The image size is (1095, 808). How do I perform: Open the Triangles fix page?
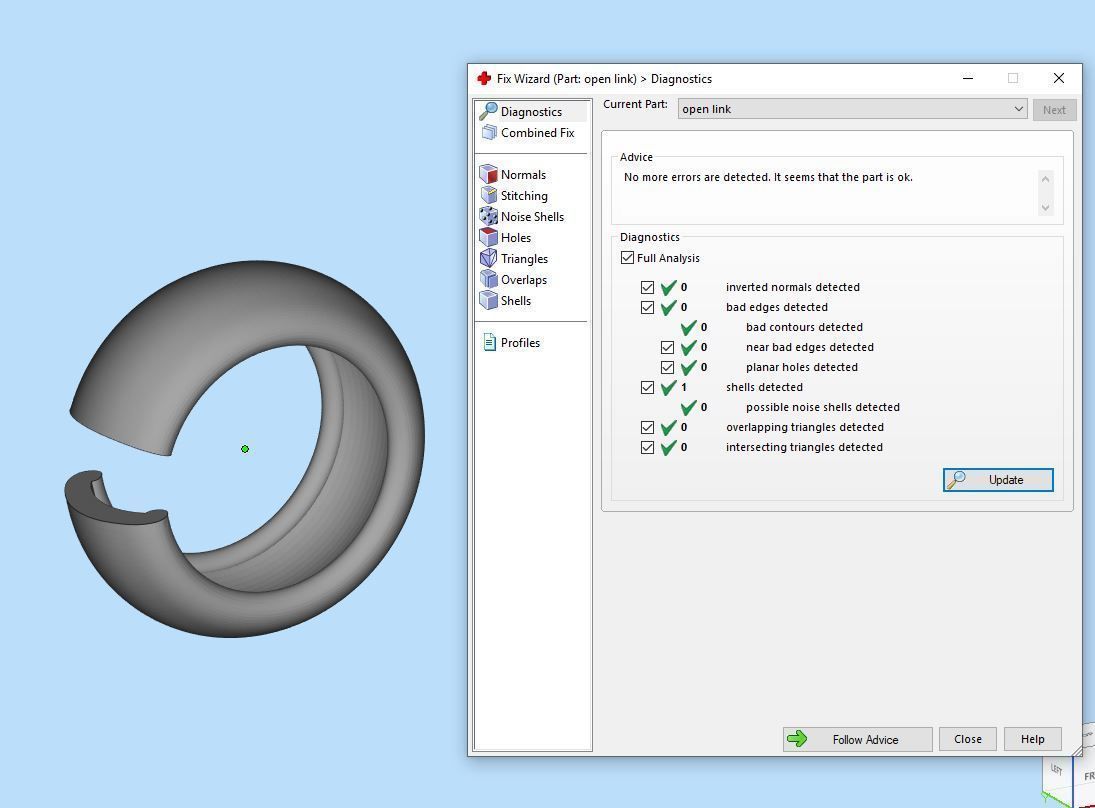[524, 258]
